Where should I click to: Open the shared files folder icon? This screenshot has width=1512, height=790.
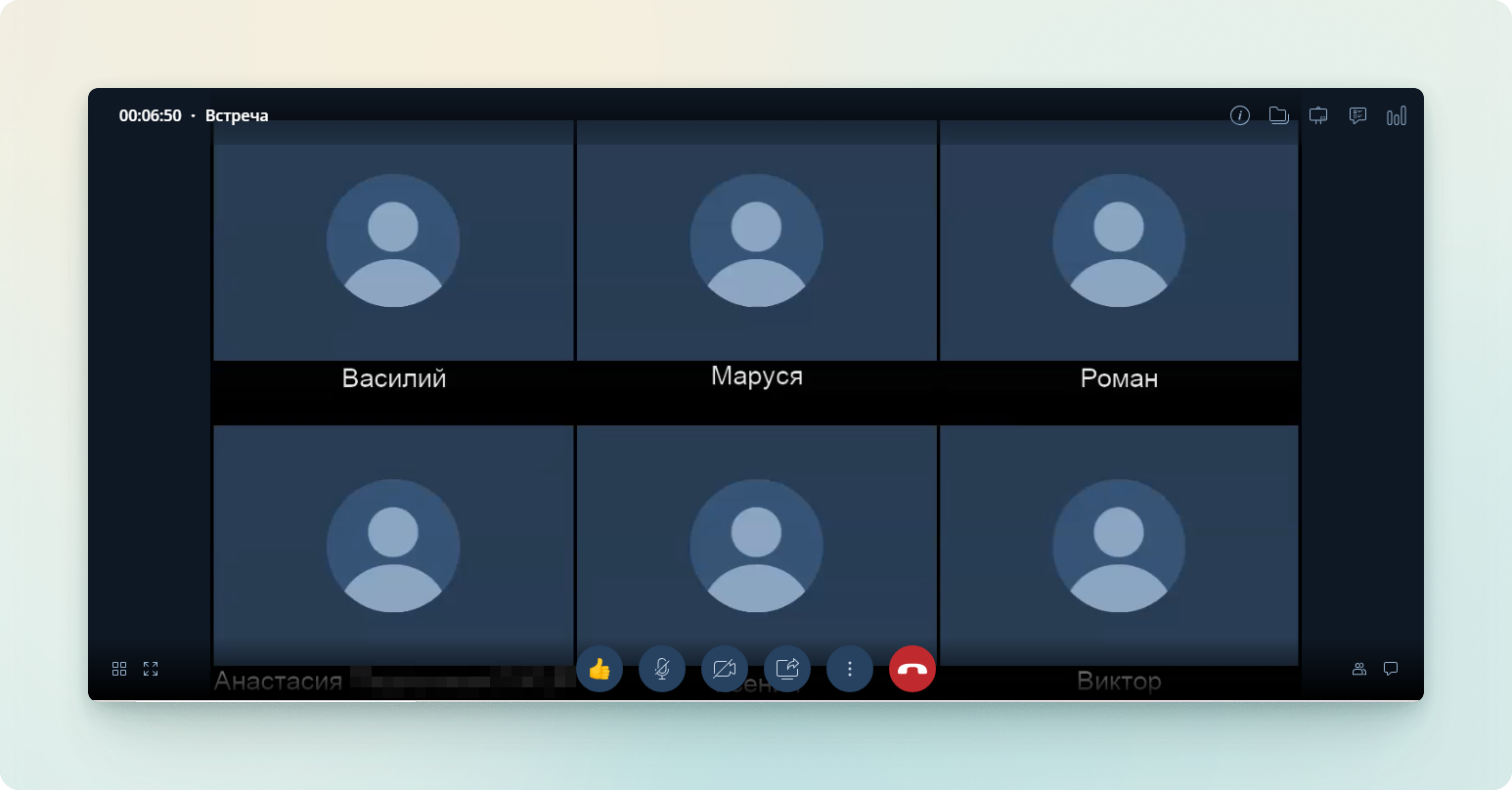click(1278, 115)
